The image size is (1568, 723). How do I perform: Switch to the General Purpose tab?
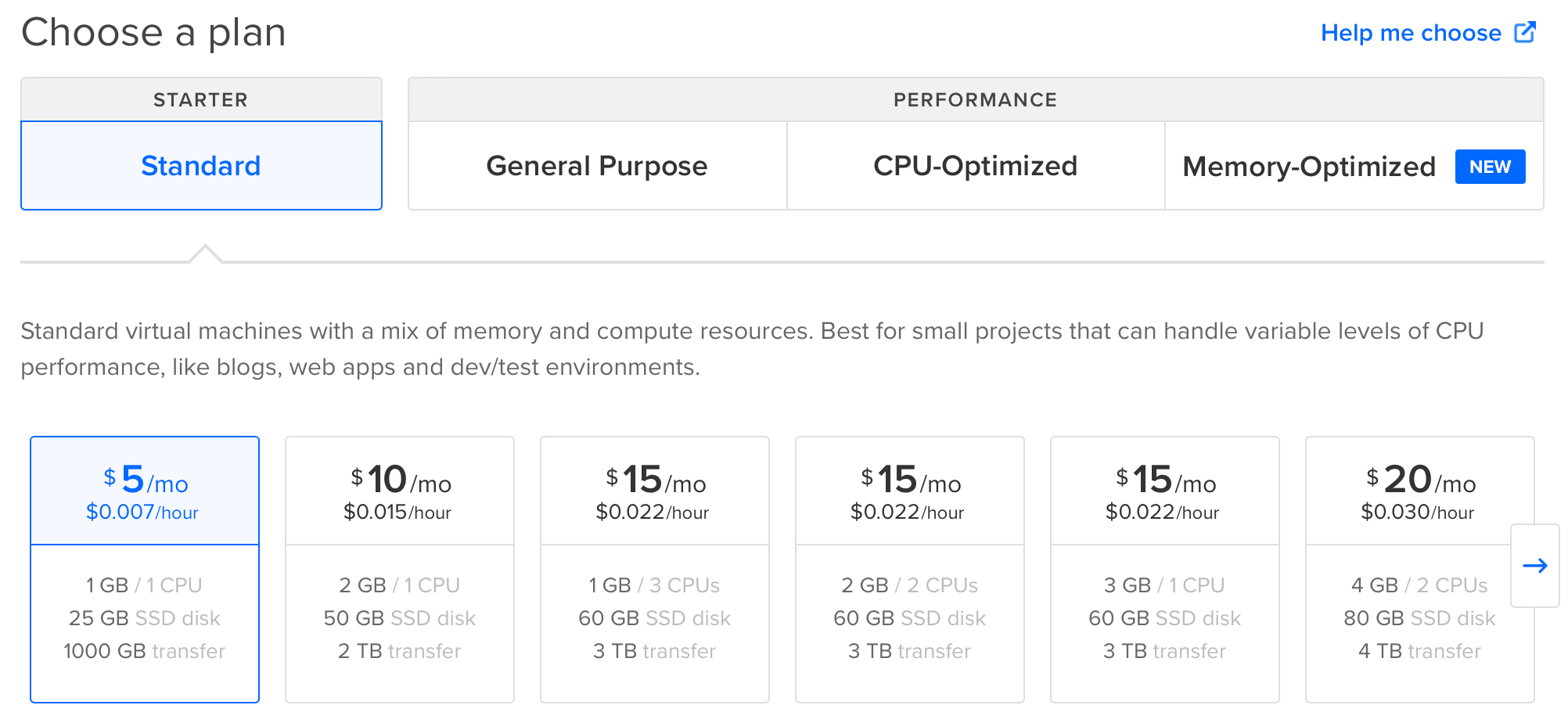(x=597, y=166)
